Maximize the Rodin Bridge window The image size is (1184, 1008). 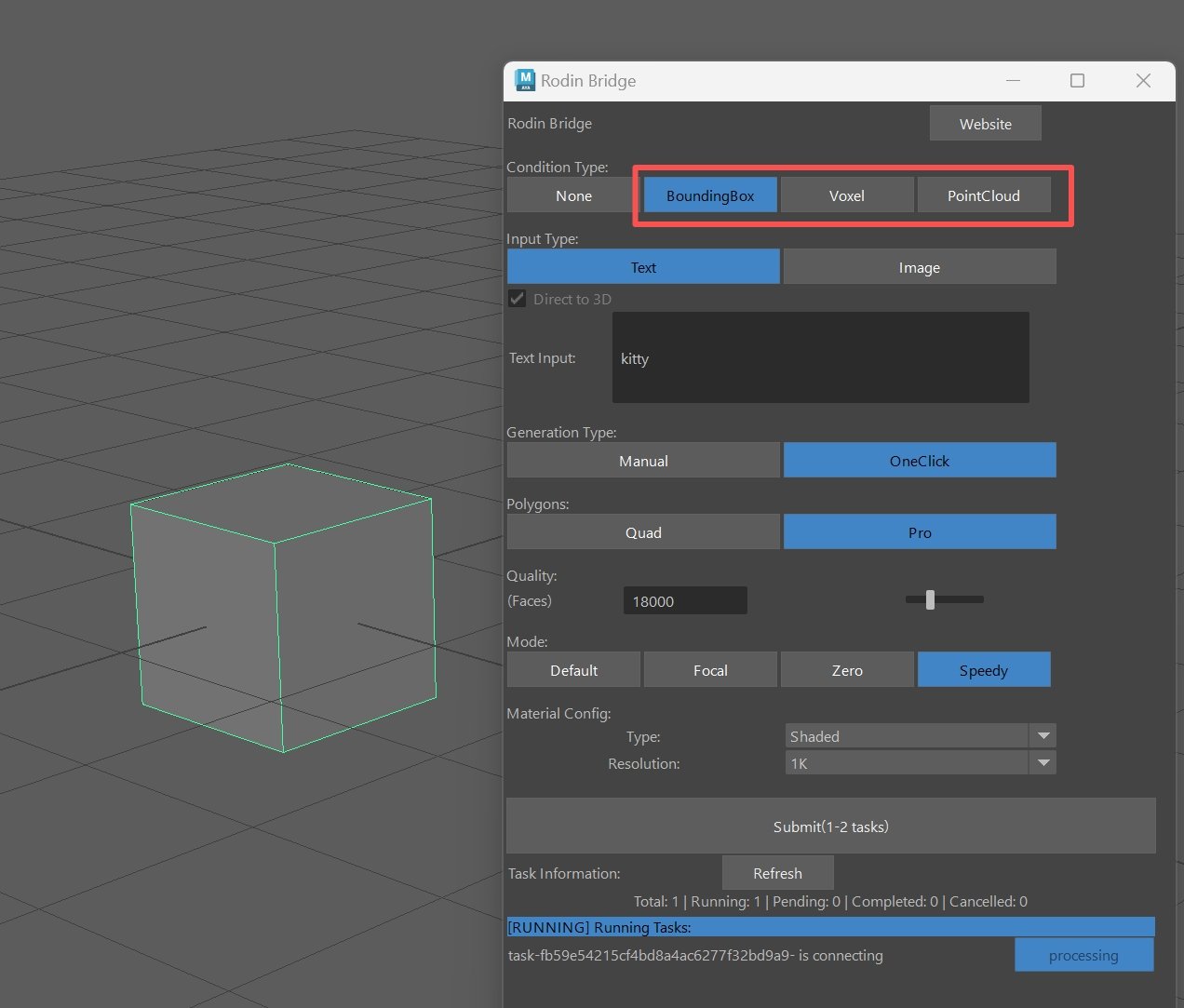pos(1077,81)
